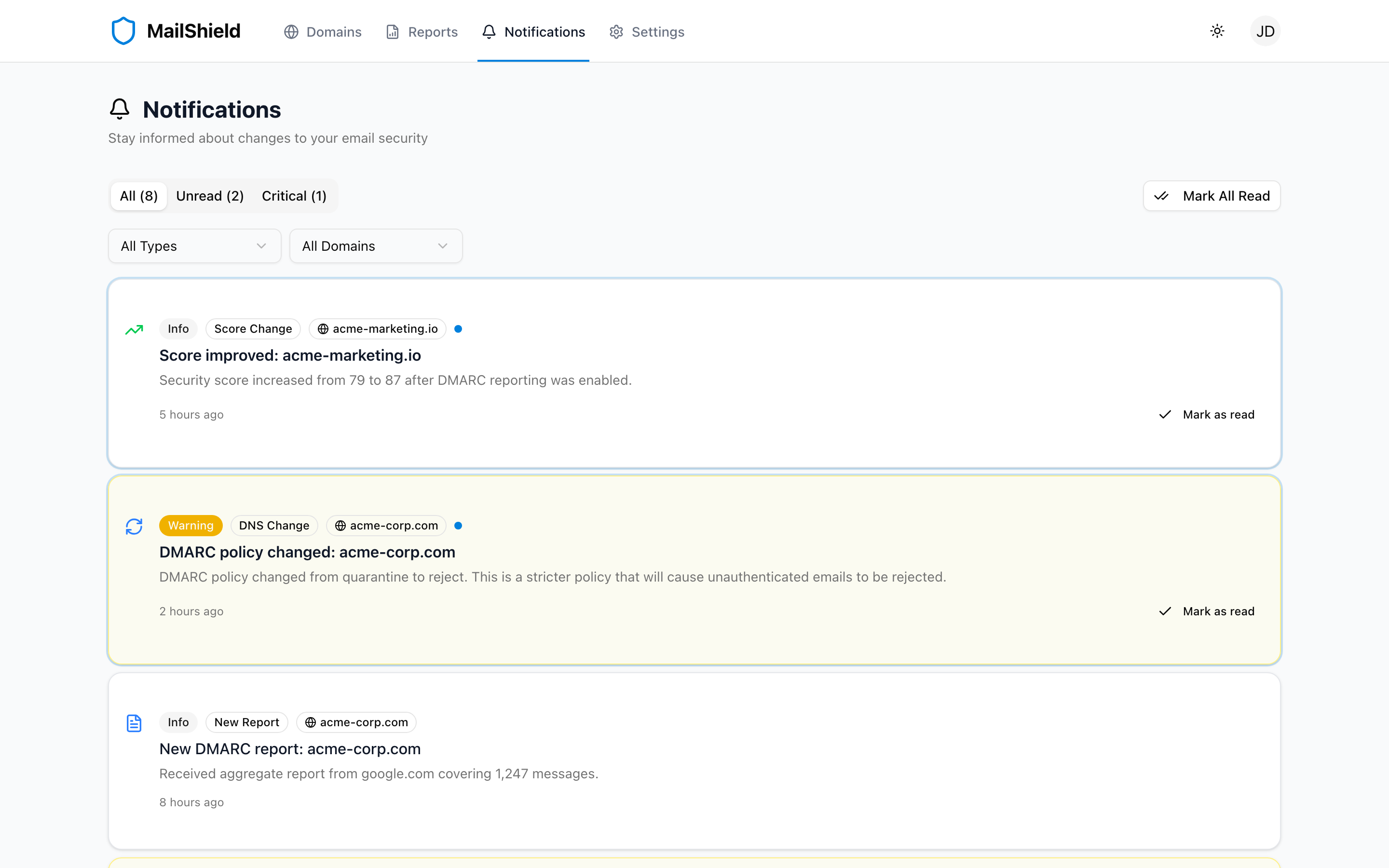Click the All Types chevron arrow
The height and width of the screenshot is (868, 1389).
(262, 246)
